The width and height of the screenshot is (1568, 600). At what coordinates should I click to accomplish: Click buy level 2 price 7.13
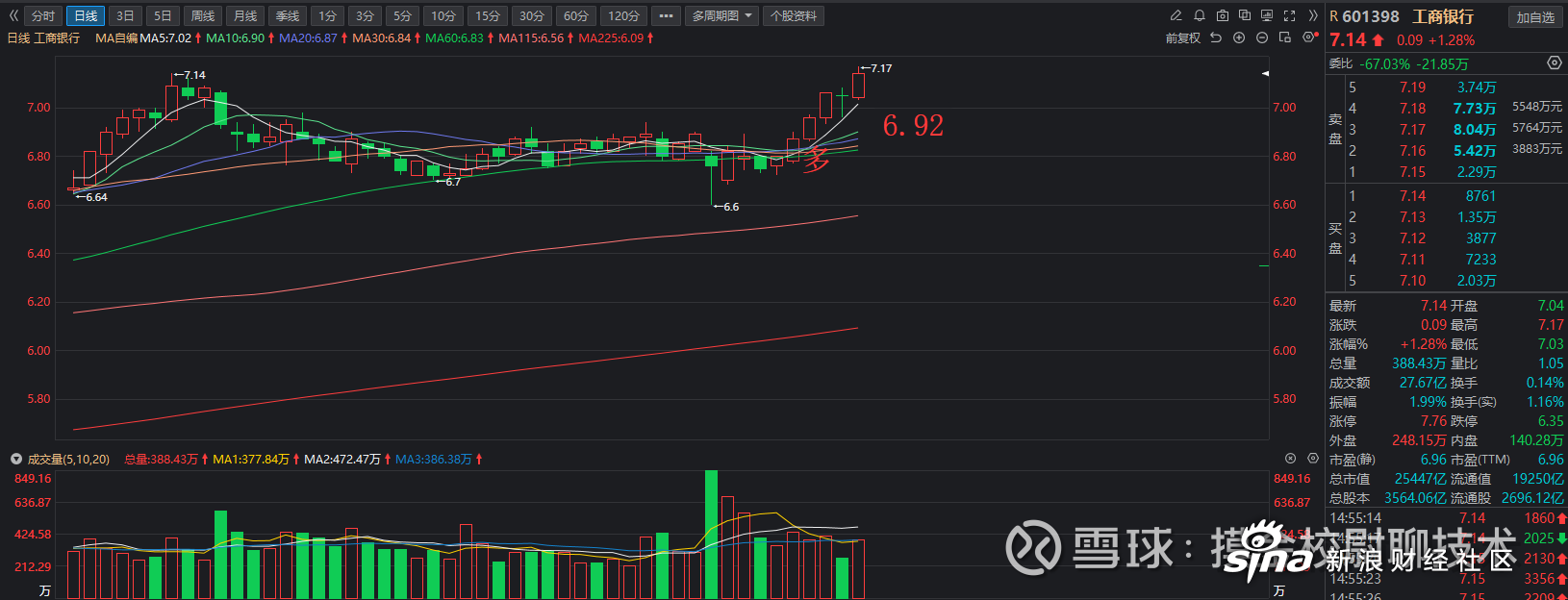(x=1412, y=217)
